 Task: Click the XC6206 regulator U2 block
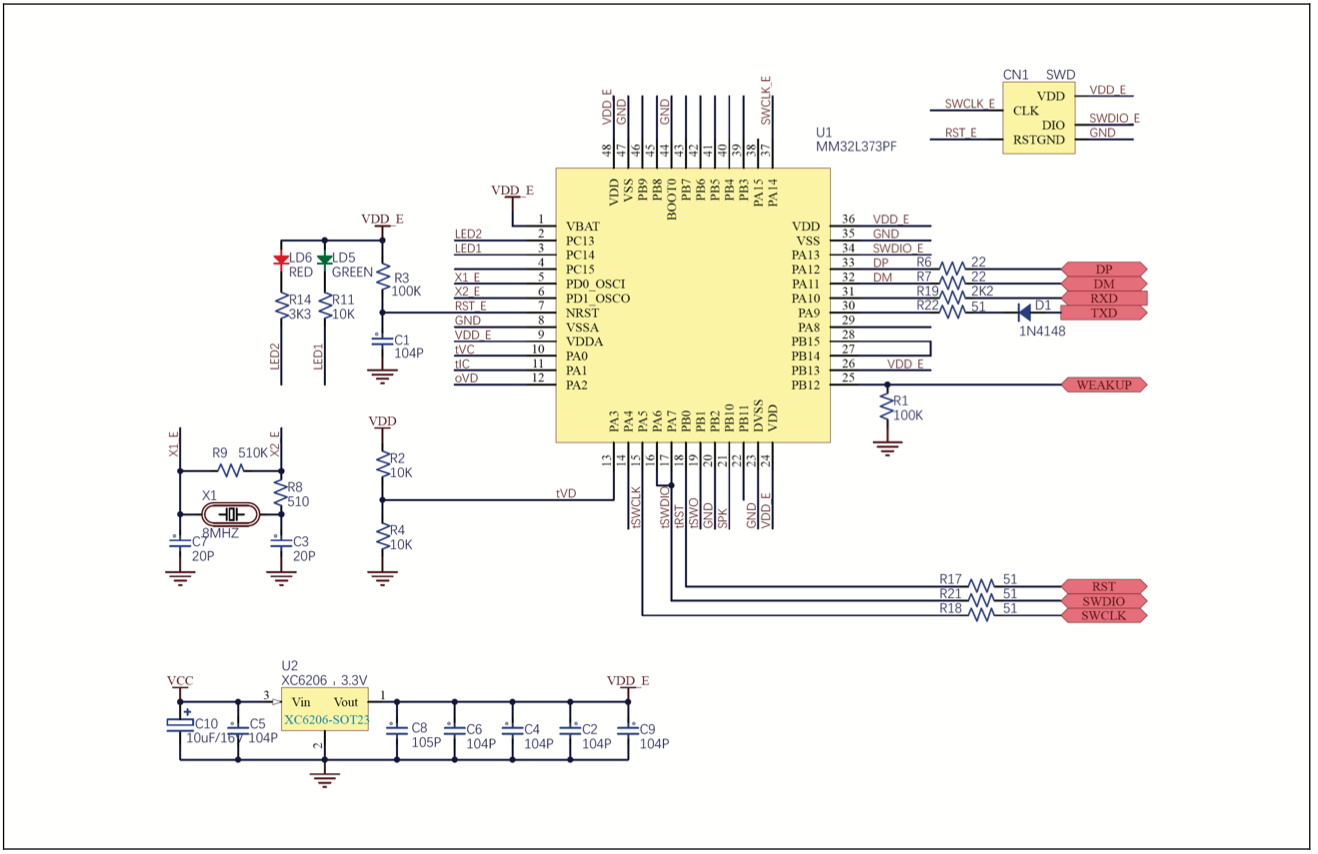(325, 709)
